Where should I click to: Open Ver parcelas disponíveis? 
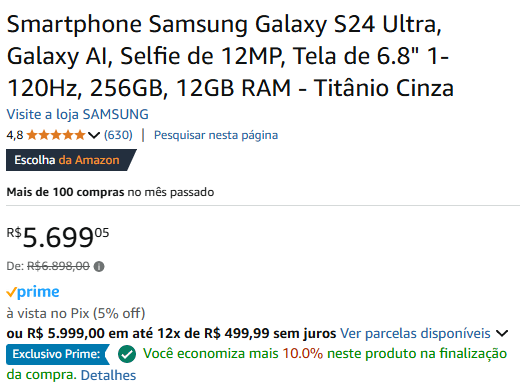click(x=415, y=333)
